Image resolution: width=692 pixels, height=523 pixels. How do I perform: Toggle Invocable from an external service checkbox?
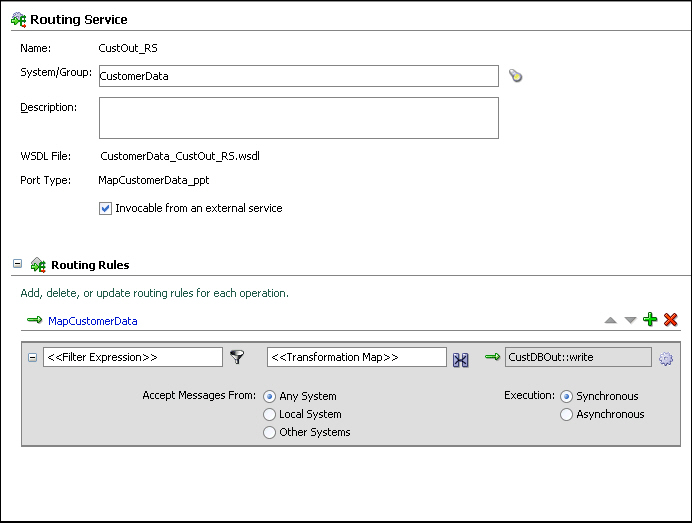coord(105,208)
